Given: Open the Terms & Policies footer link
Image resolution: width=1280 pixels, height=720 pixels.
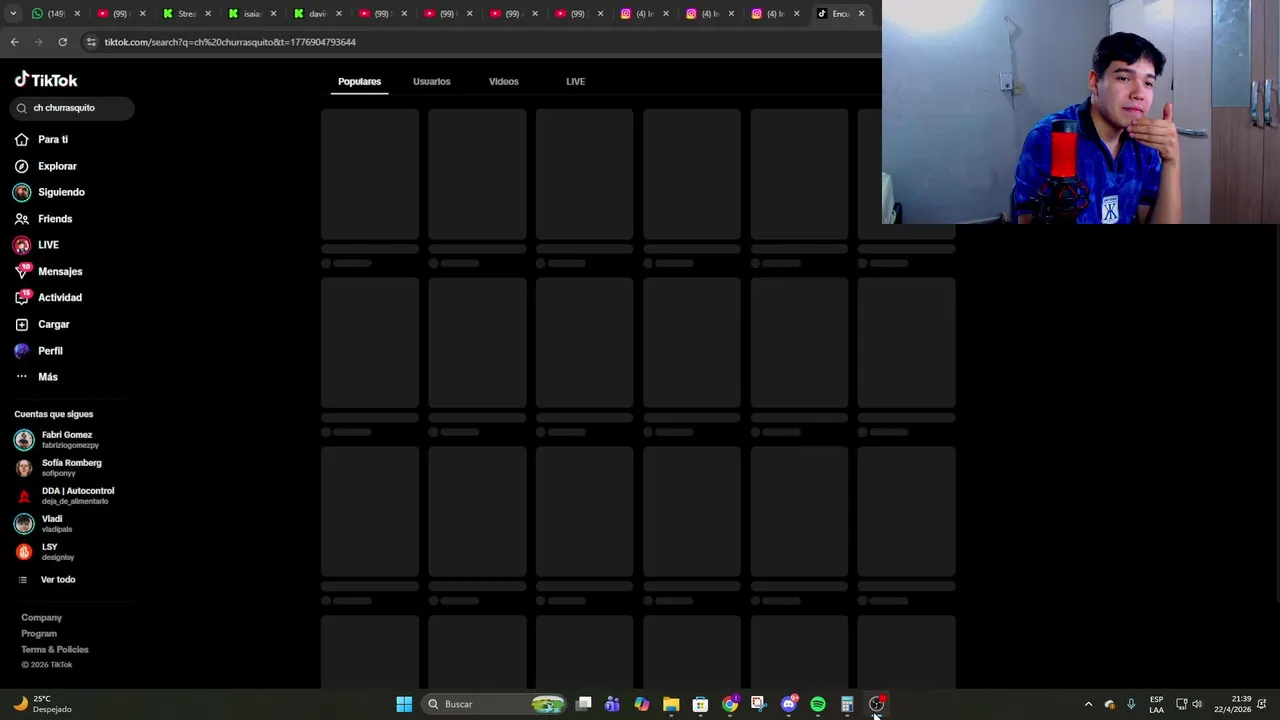Looking at the screenshot, I should pyautogui.click(x=55, y=650).
